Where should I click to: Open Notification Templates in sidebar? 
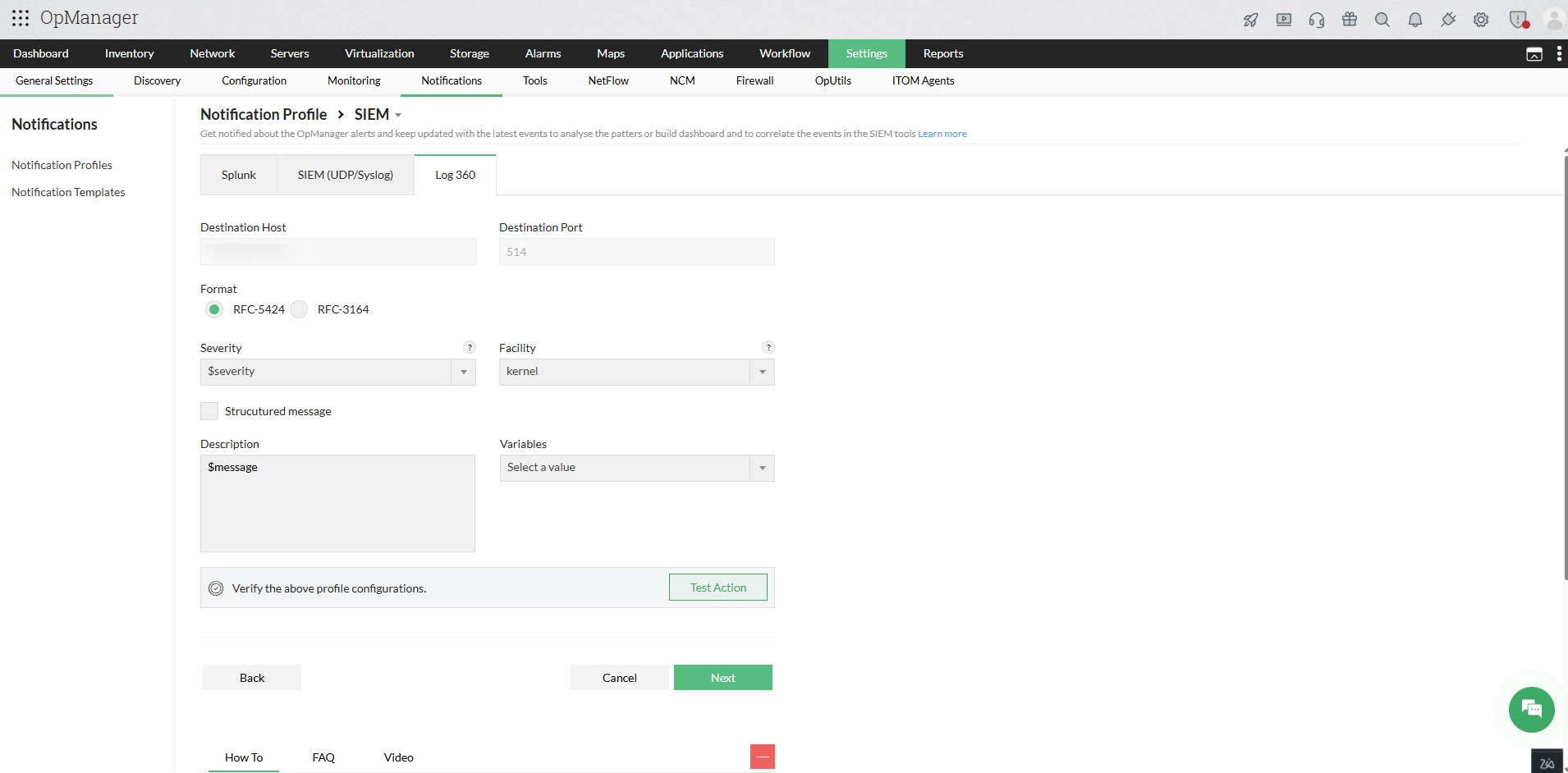[68, 192]
